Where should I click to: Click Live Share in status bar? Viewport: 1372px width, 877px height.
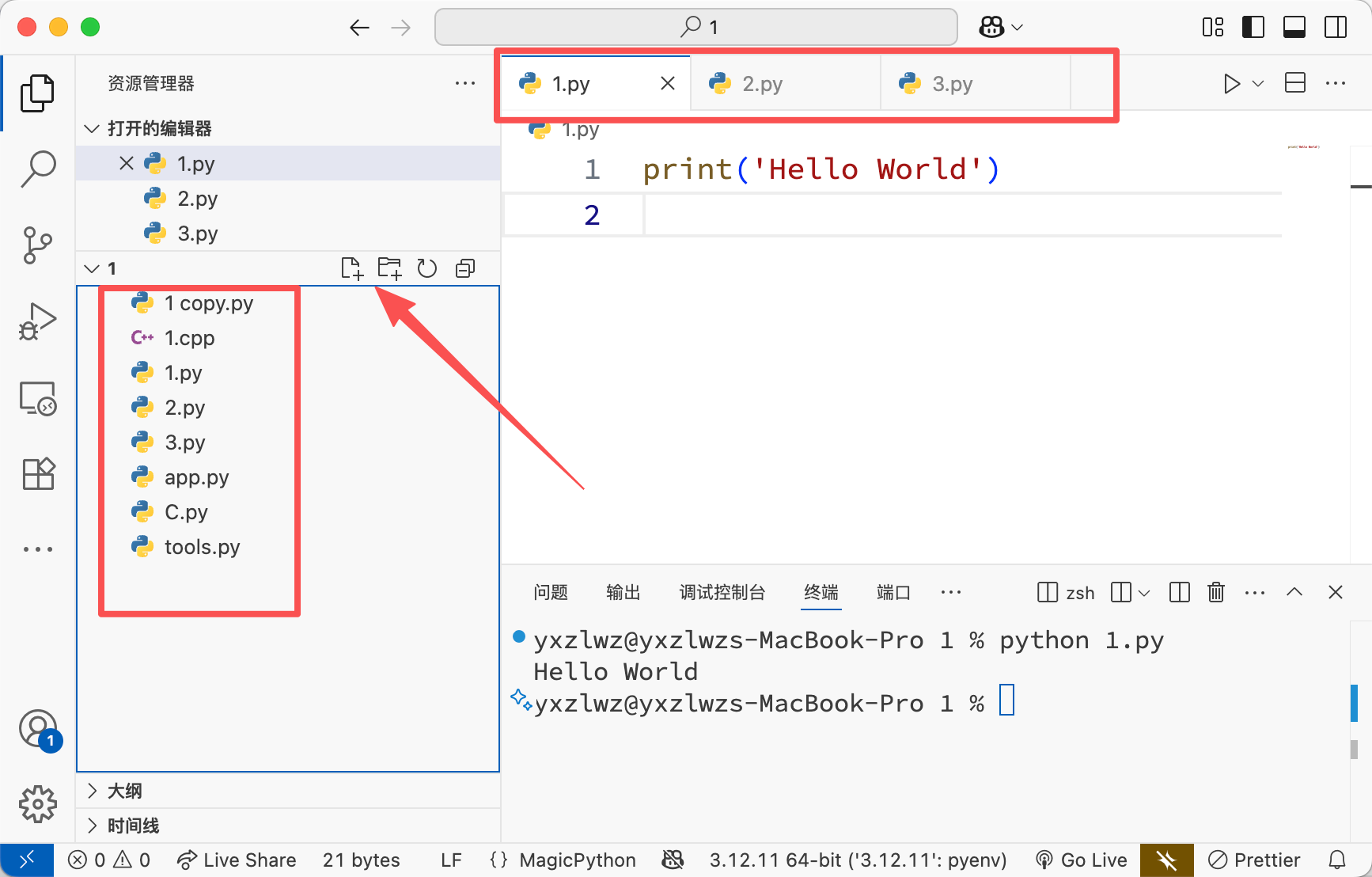click(x=237, y=860)
